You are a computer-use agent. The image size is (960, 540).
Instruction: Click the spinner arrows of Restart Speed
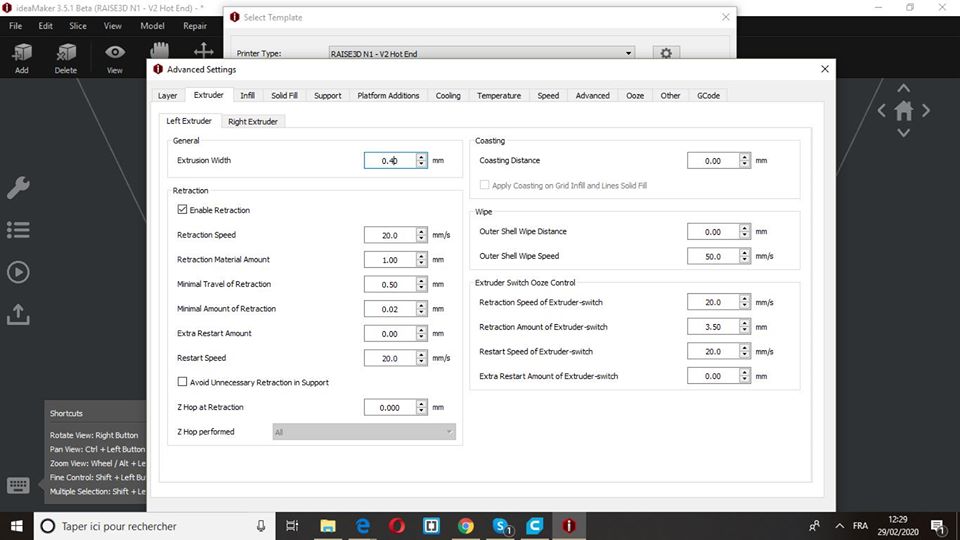click(421, 358)
